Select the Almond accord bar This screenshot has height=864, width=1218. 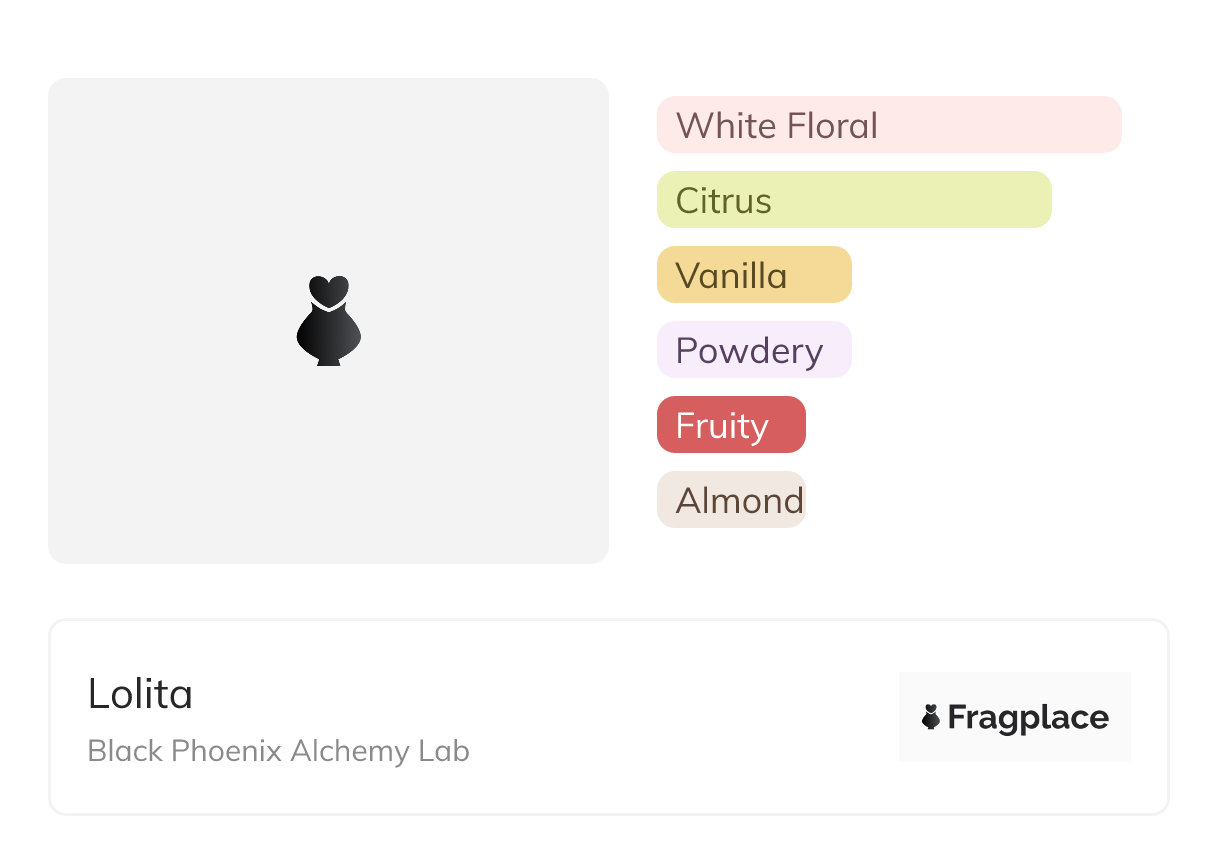(730, 500)
